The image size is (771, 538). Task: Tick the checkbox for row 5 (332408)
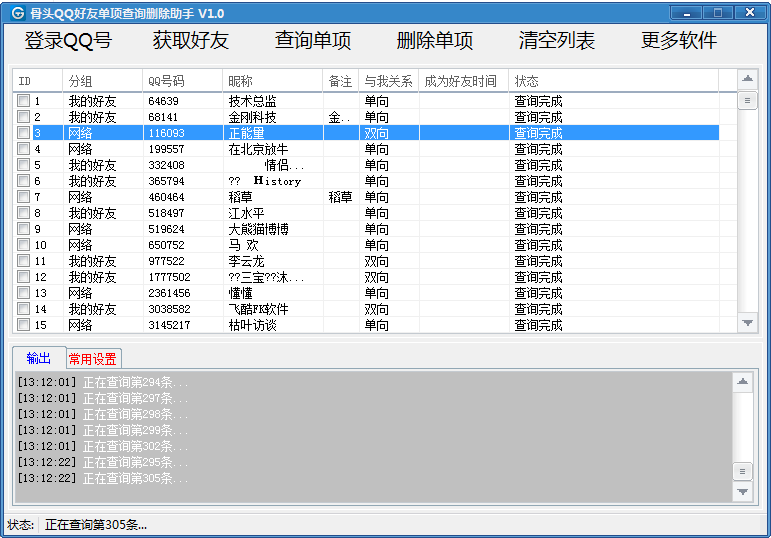point(23,165)
